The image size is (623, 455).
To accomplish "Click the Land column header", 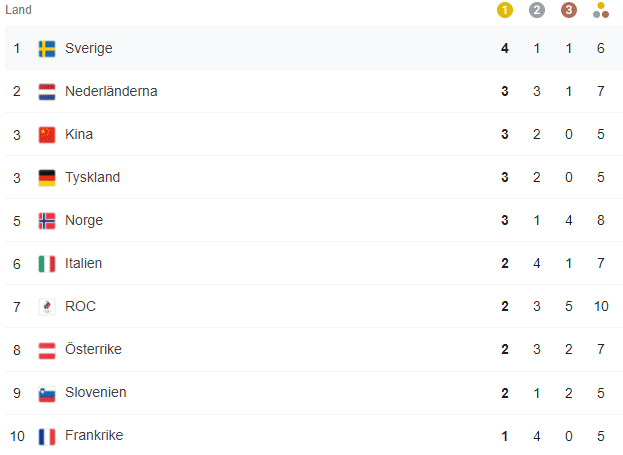I will 18,10.
